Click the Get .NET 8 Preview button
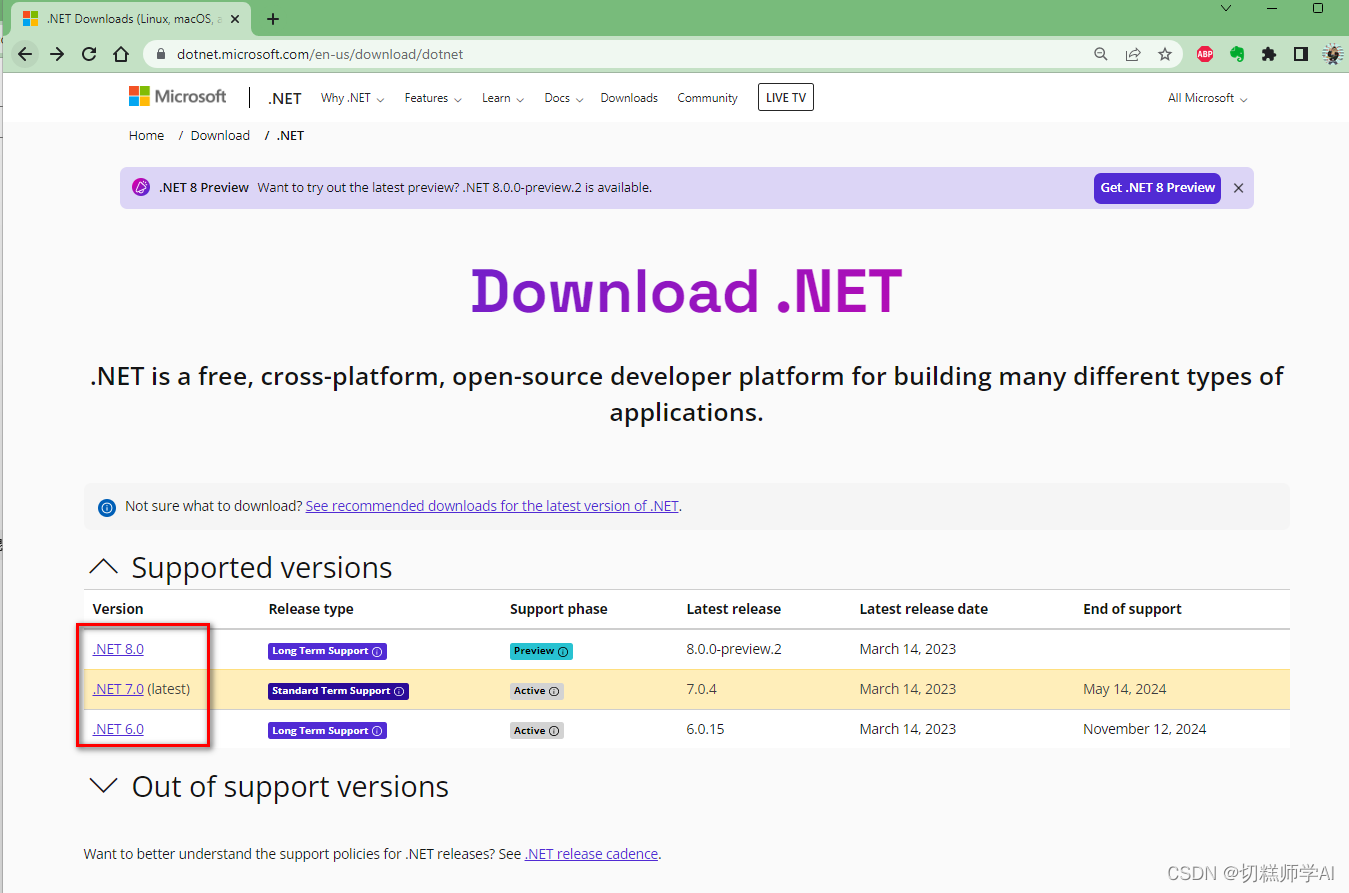 click(1157, 188)
